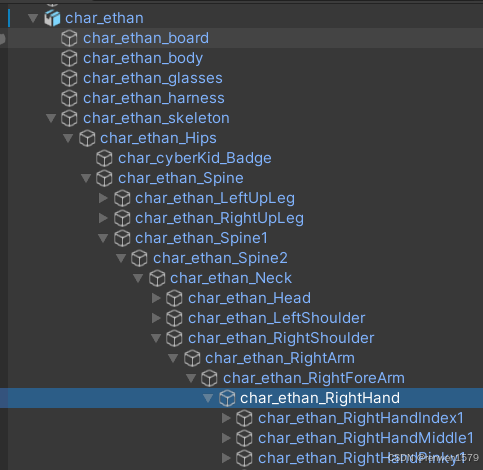
Task: Click the cube icon beside char_ethan_RightForeArm
Action: [x=209, y=378]
